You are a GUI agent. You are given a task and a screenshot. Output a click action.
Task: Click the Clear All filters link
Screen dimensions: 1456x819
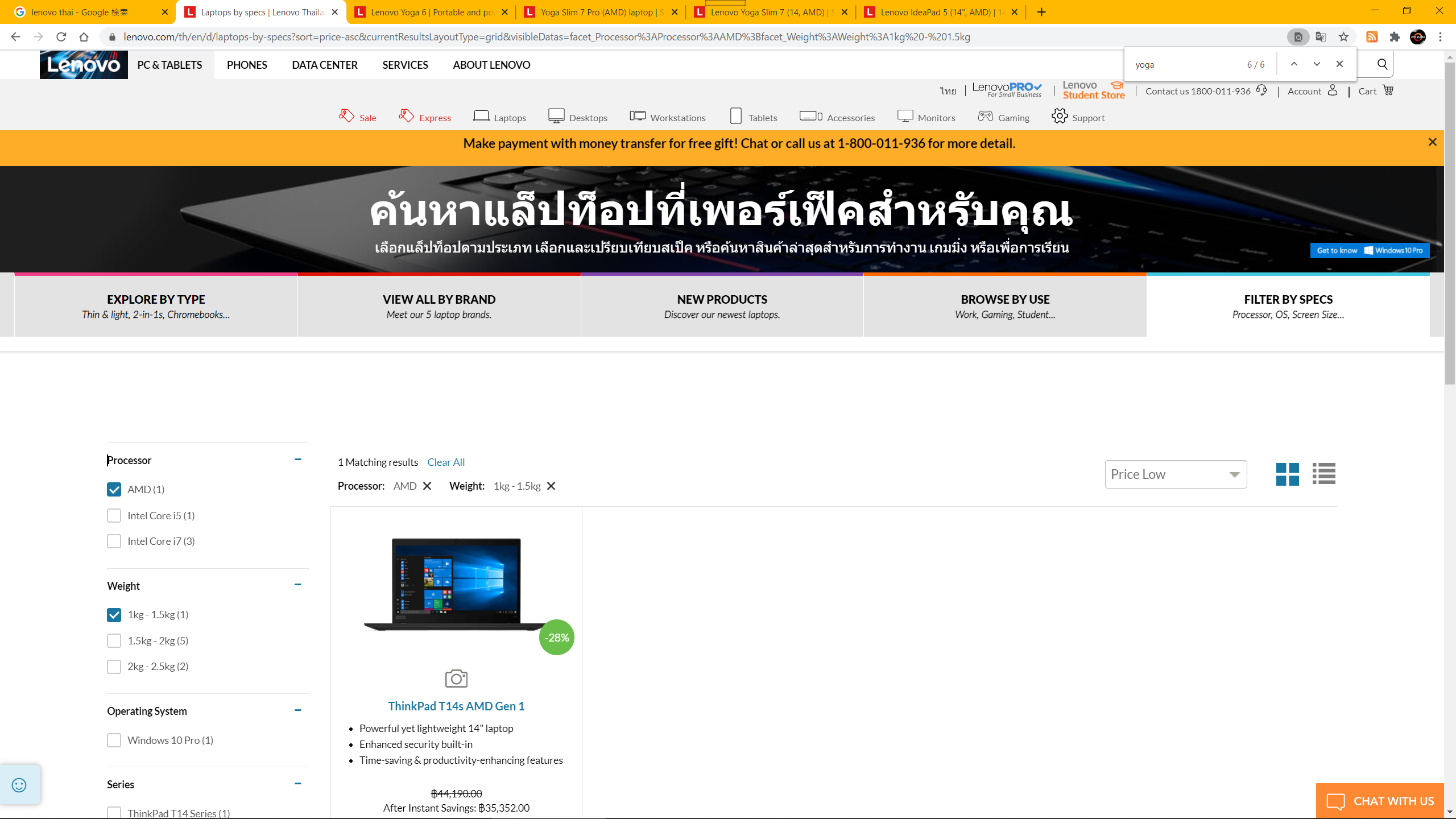tap(446, 462)
